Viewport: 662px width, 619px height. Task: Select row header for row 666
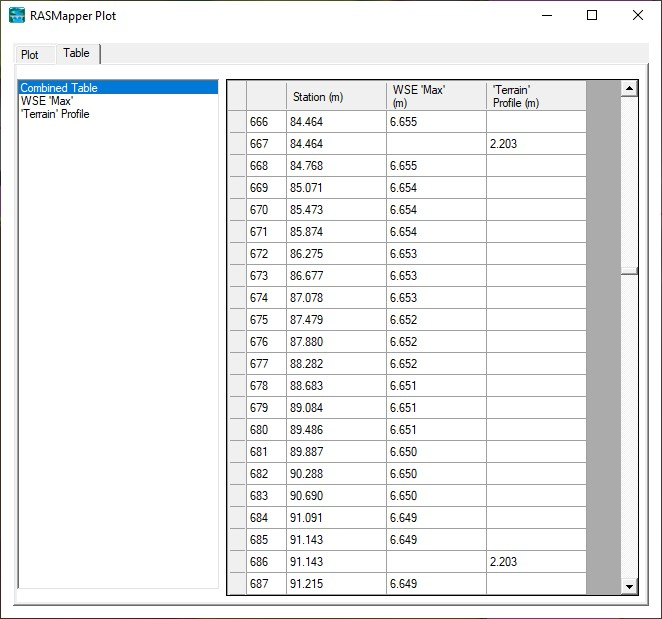pyautogui.click(x=237, y=122)
